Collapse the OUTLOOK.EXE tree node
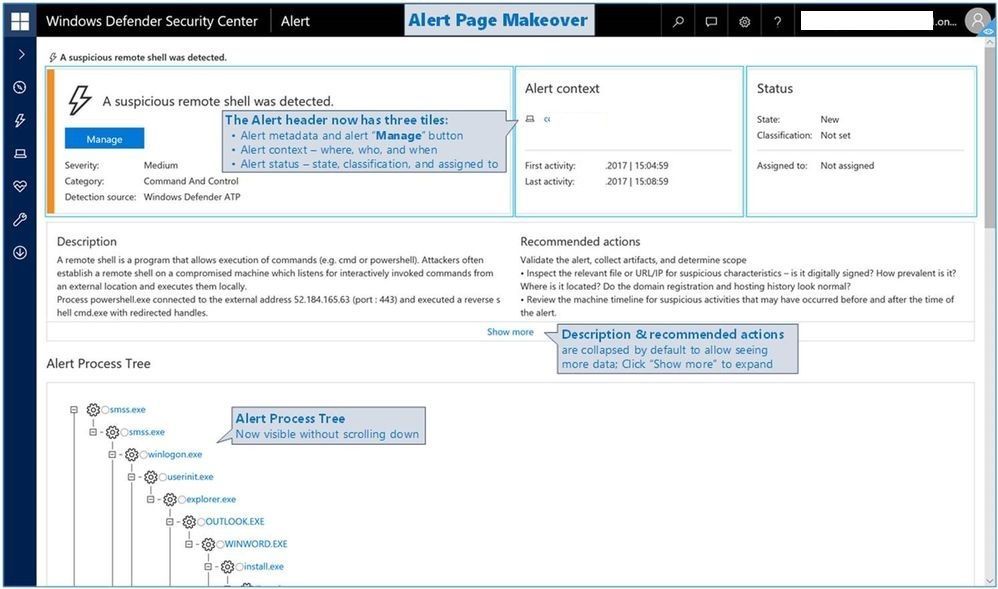This screenshot has width=998, height=589. point(169,522)
